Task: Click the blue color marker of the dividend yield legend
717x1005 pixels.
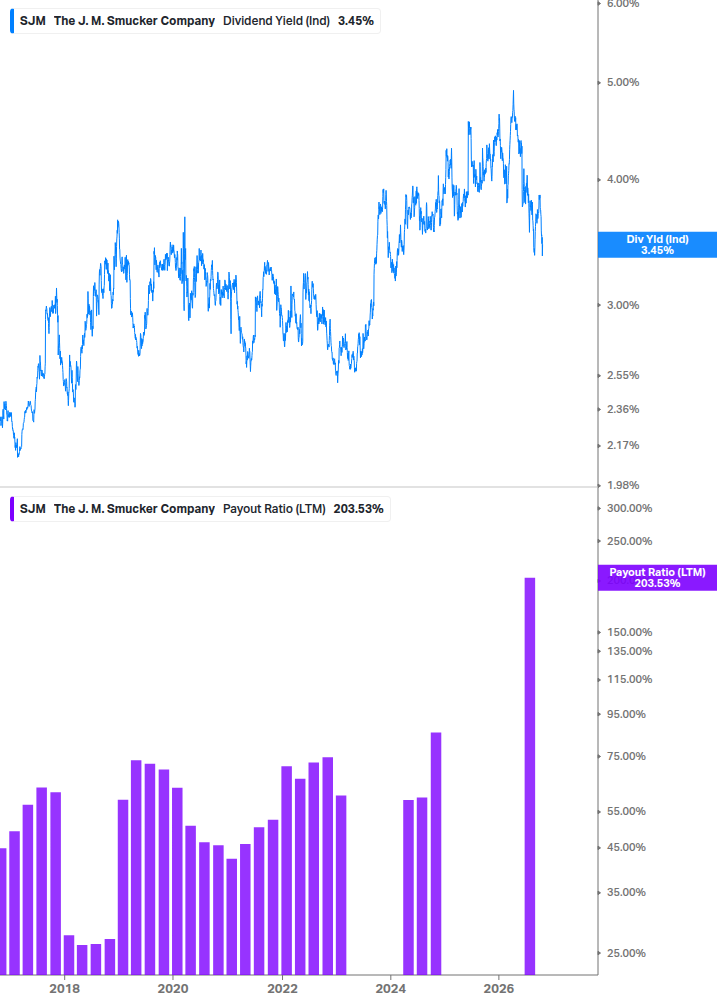Action: click(12, 21)
